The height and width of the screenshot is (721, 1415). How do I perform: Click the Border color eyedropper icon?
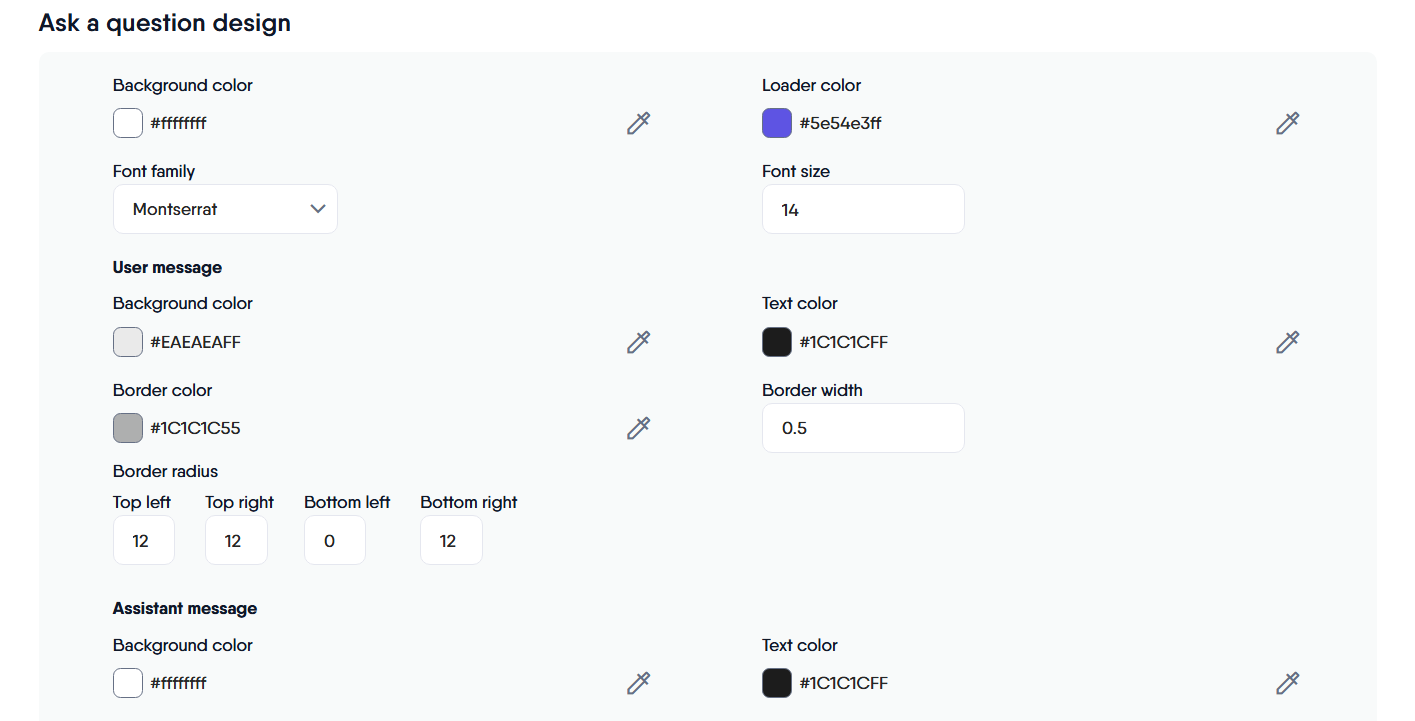(638, 428)
